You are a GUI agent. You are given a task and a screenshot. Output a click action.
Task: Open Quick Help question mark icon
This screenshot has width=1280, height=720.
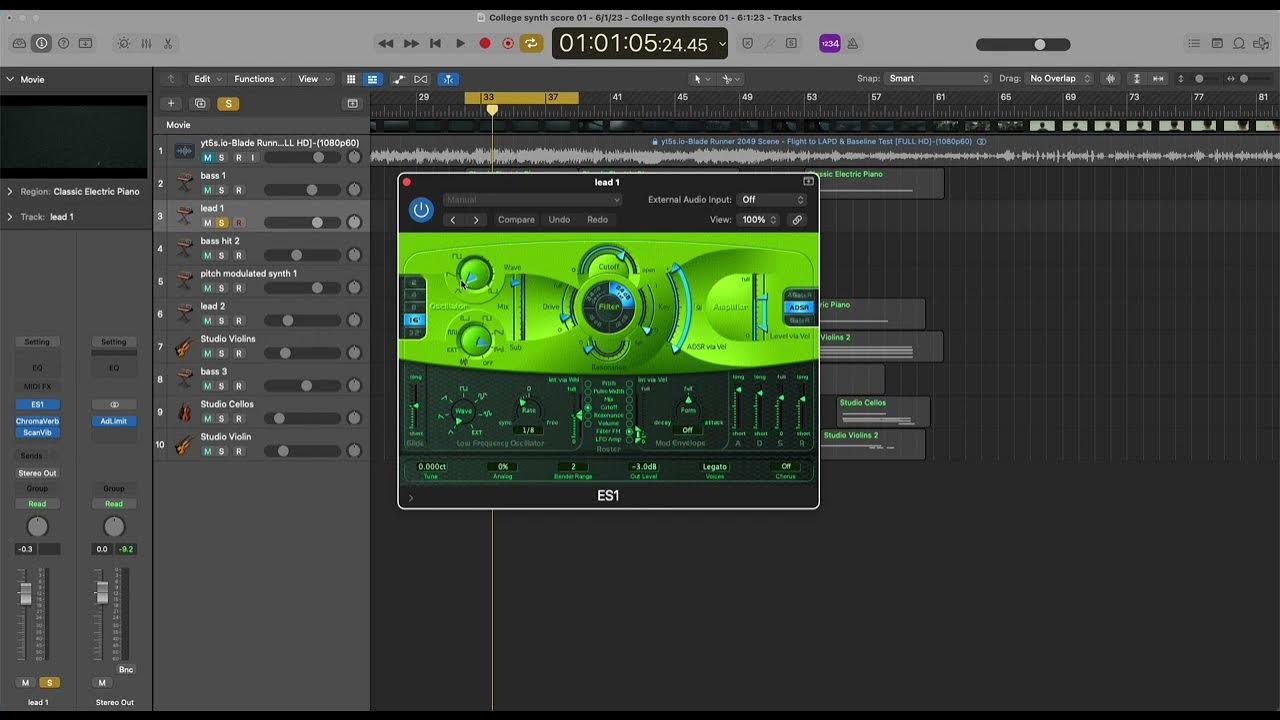coord(63,43)
